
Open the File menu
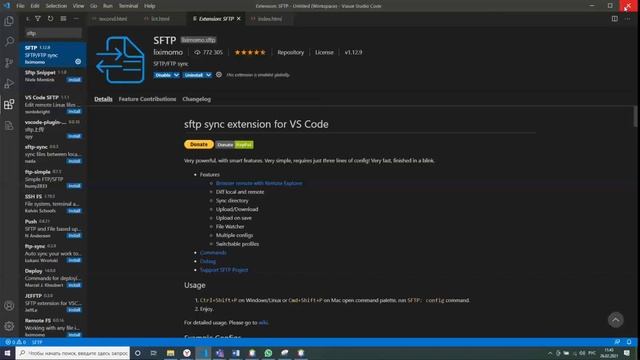[20, 6]
